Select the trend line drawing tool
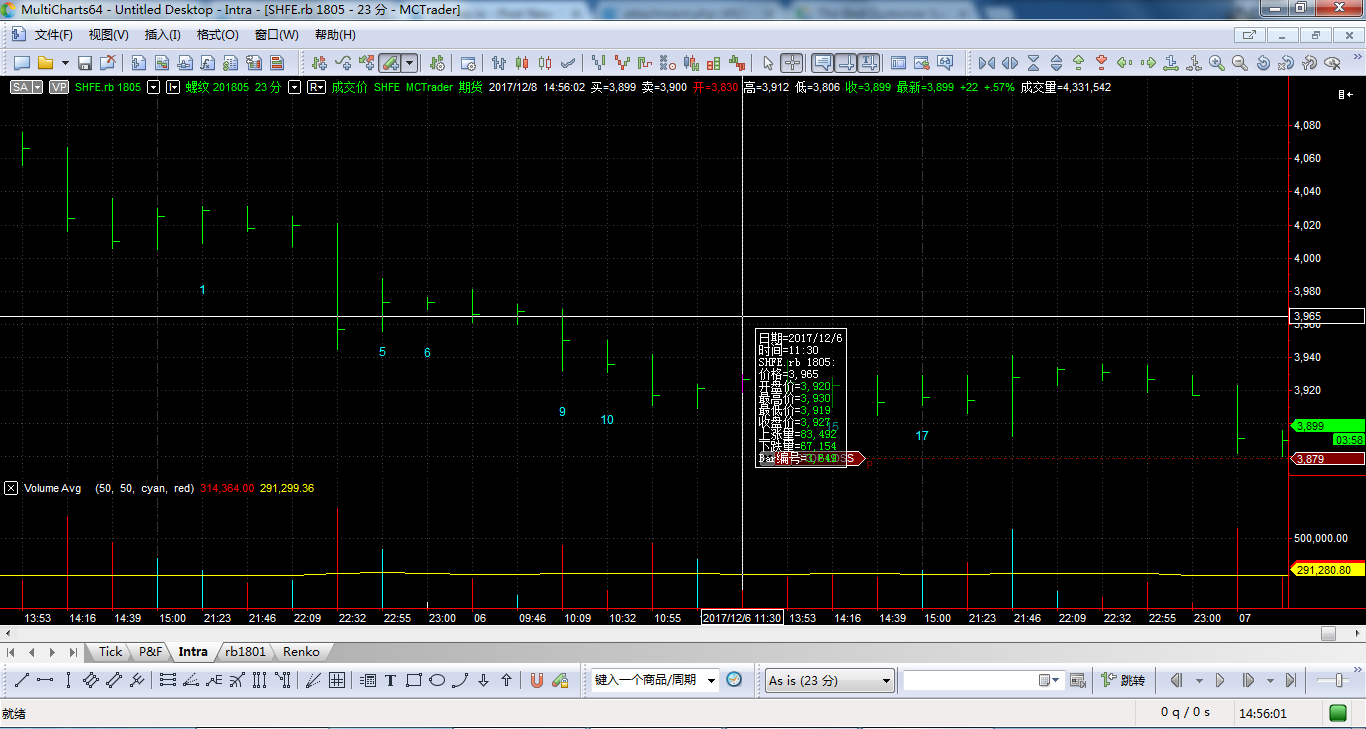This screenshot has width=1366, height=729. tap(21, 681)
